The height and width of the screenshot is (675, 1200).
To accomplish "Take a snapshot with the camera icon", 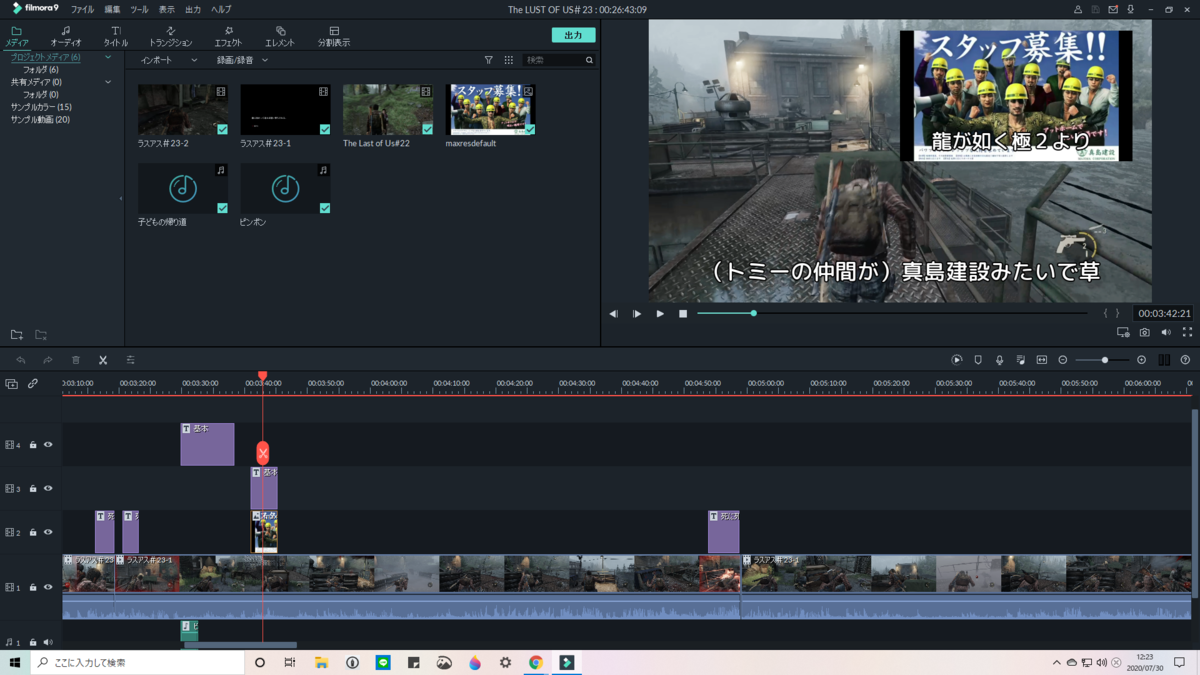I will pyautogui.click(x=1145, y=332).
